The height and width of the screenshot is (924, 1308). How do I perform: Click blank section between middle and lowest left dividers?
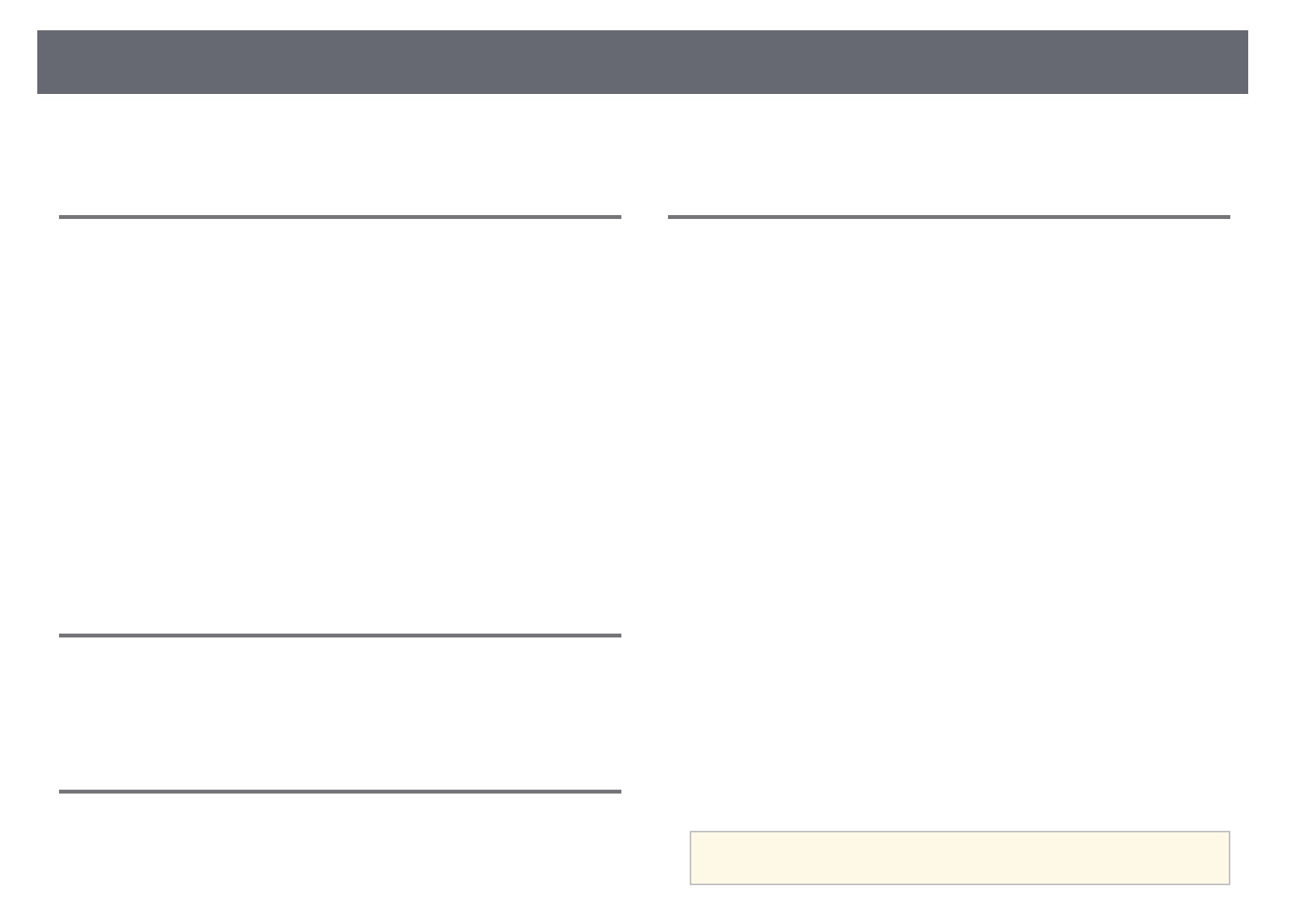point(339,713)
